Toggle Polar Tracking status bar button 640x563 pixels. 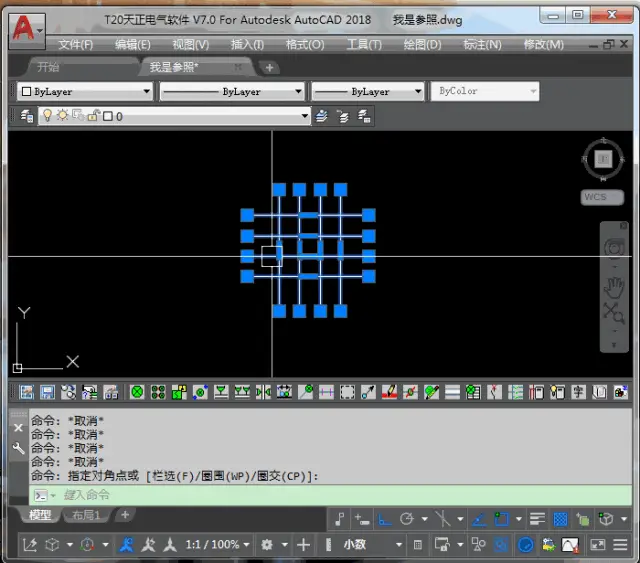point(407,519)
